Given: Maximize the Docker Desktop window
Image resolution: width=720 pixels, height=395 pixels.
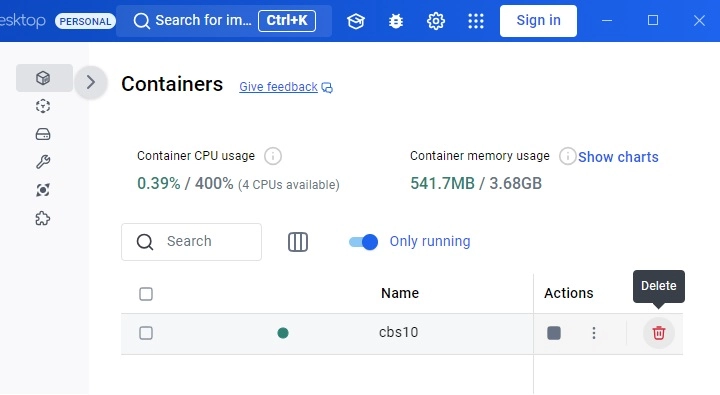Looking at the screenshot, I should point(653,21).
